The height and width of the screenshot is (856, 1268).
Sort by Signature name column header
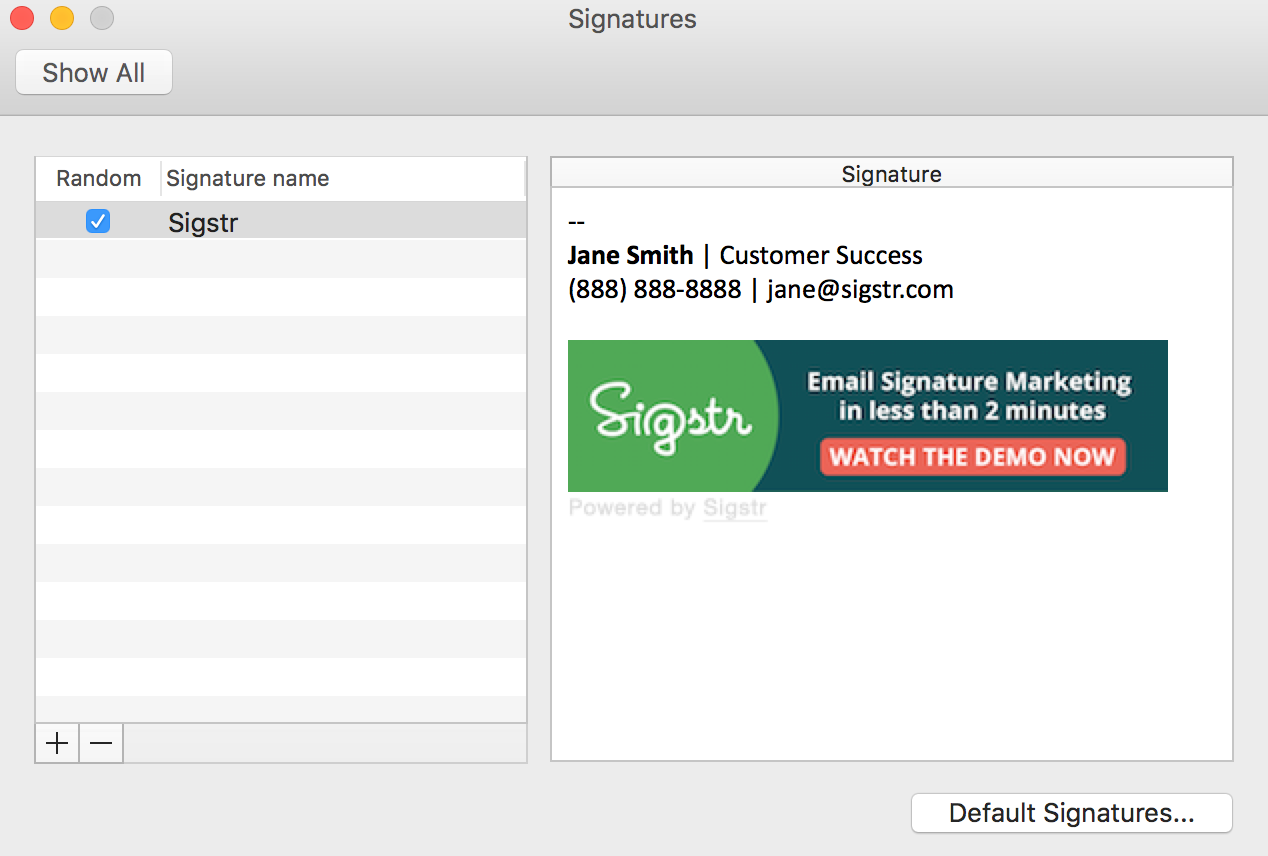point(343,178)
